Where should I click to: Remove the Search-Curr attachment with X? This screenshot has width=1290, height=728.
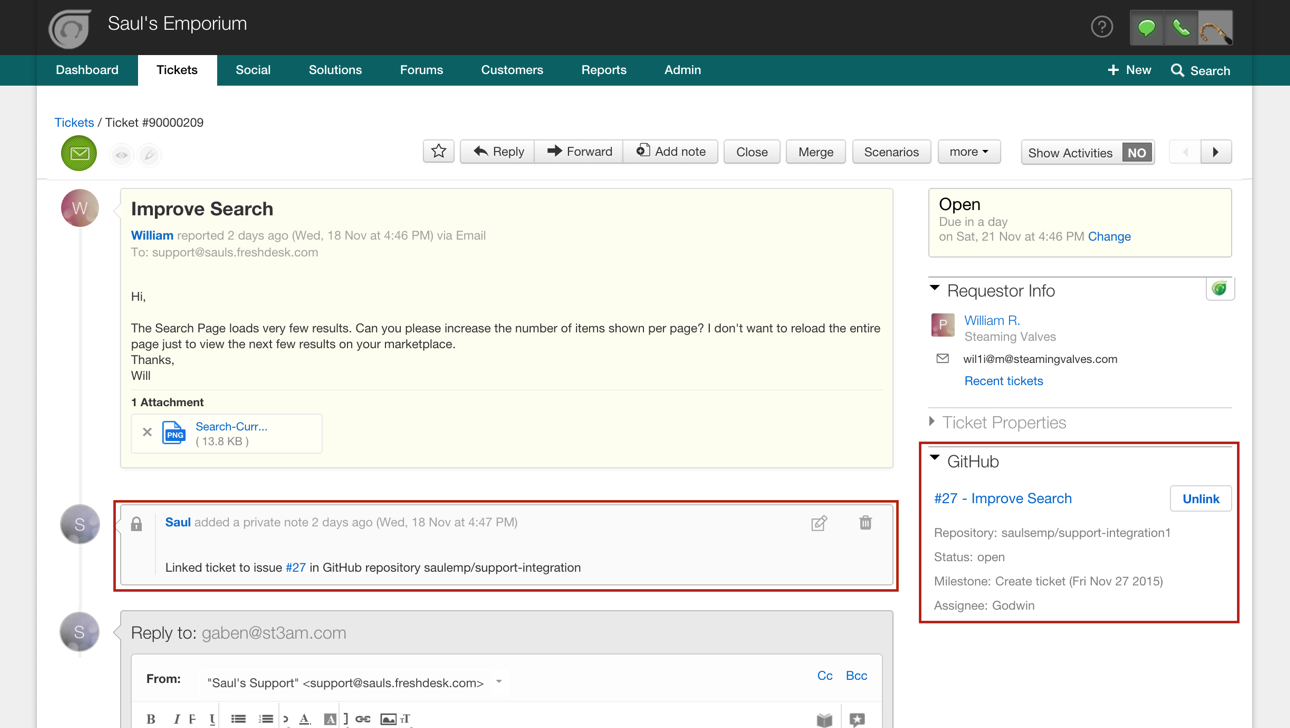(147, 432)
